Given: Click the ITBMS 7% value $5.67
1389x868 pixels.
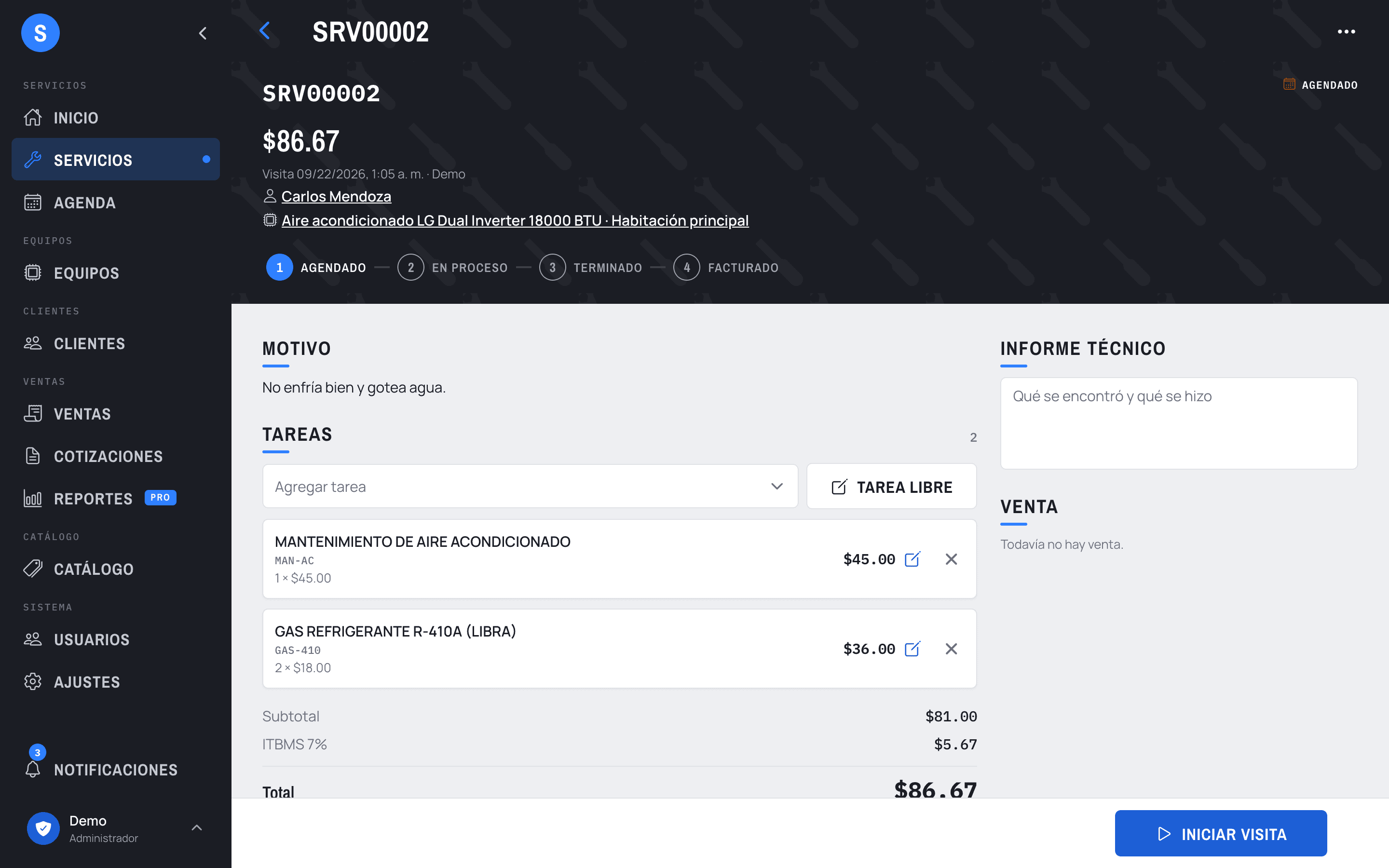Looking at the screenshot, I should (x=955, y=744).
